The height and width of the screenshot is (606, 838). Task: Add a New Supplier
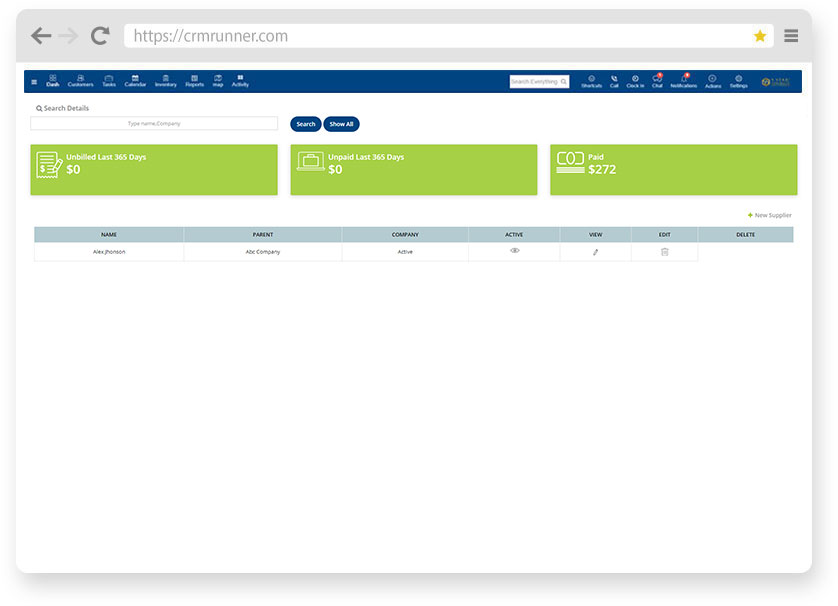tap(770, 215)
